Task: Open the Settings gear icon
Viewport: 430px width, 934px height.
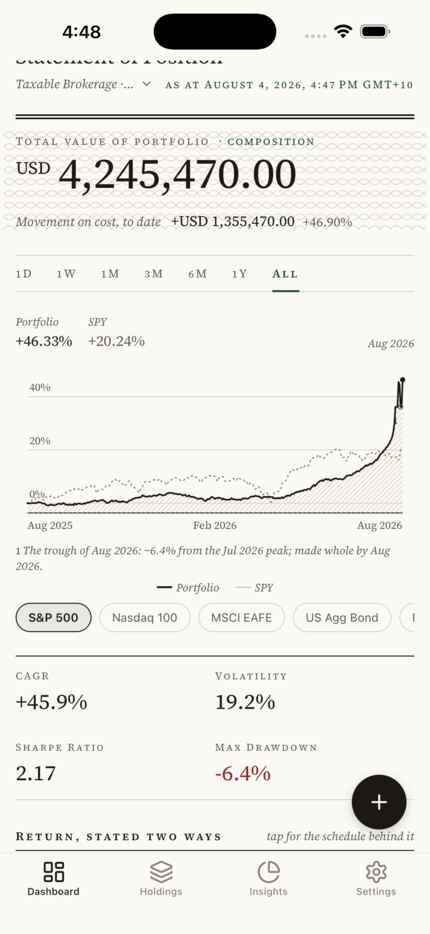Action: [376, 871]
